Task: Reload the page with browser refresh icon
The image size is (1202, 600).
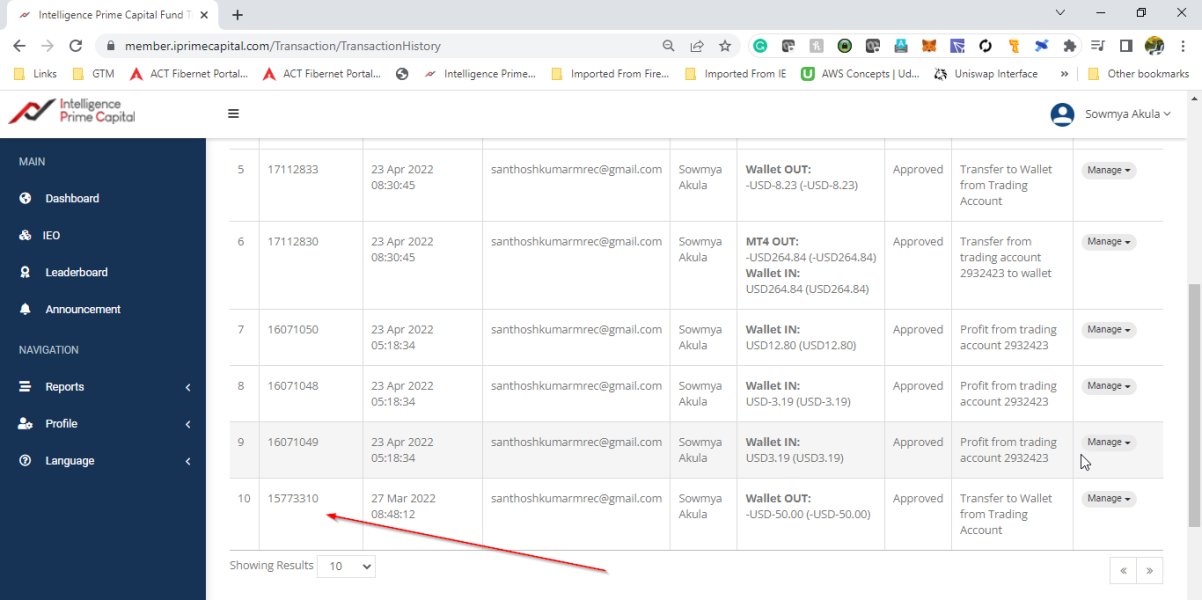Action: pos(75,46)
